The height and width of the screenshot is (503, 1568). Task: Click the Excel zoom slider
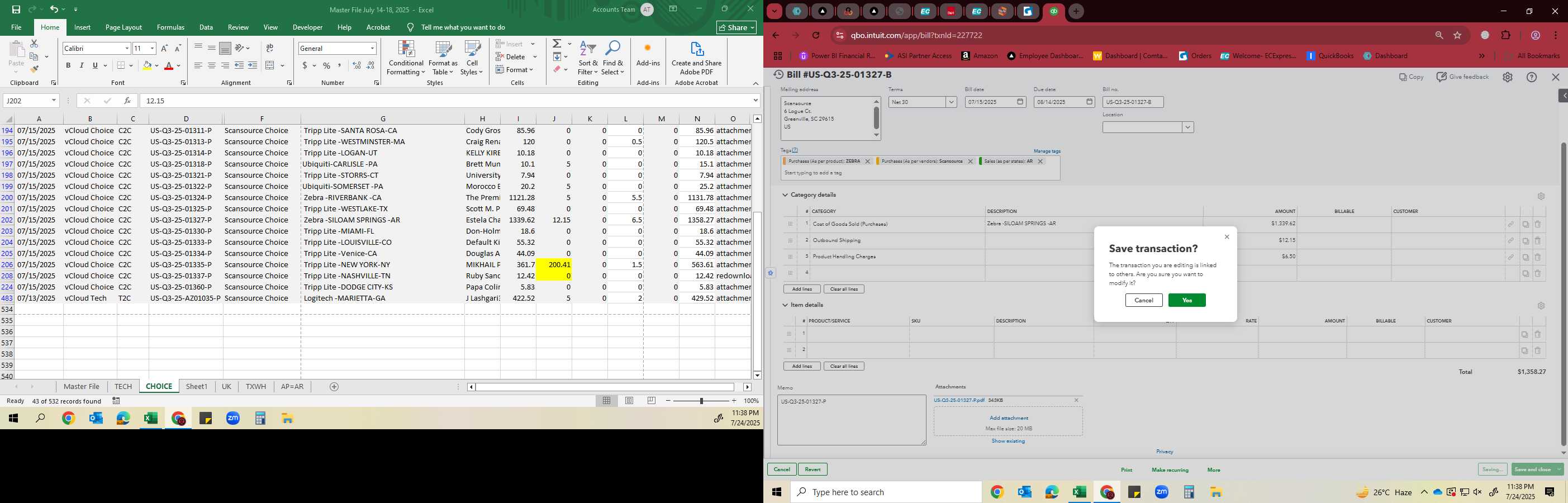coord(701,401)
